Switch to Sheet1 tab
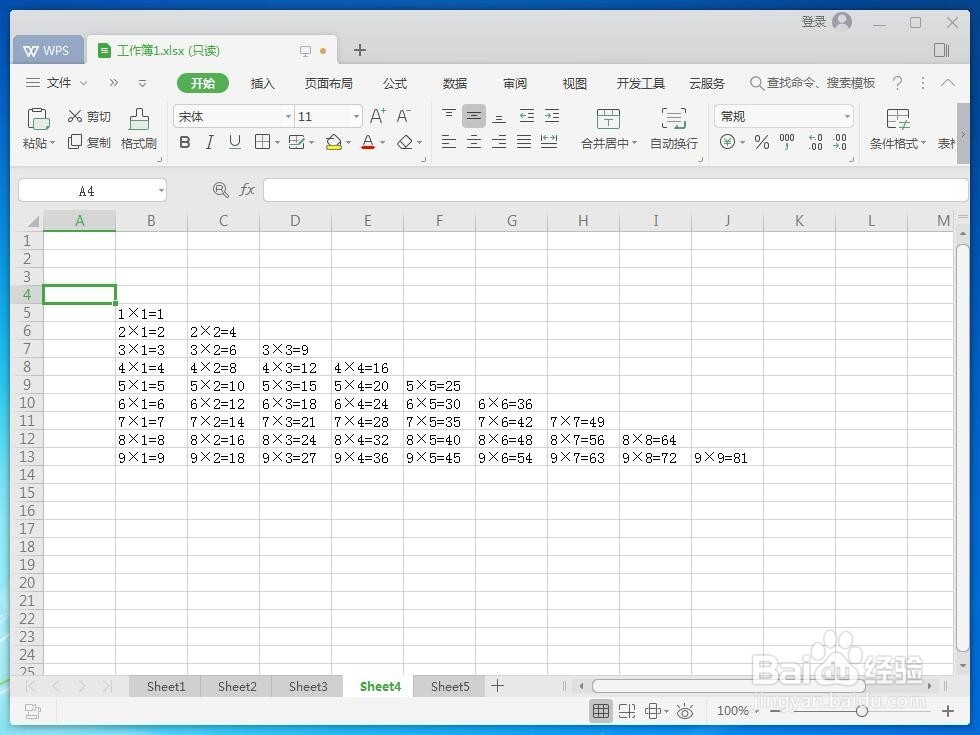 coord(166,686)
